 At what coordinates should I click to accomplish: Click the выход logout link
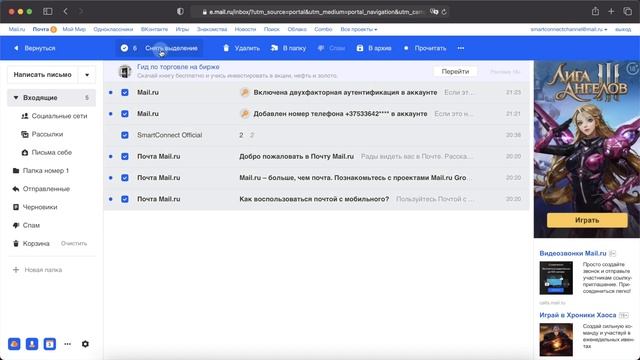pyautogui.click(x=623, y=29)
